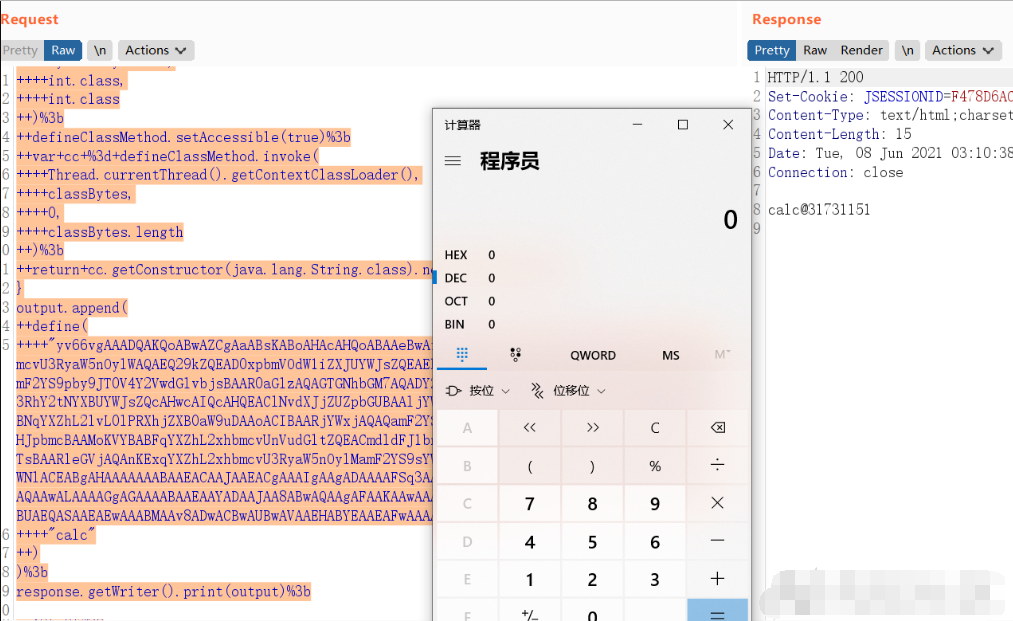Click digit 9 on calculator
Screen dimensions: 1013x621
654,503
